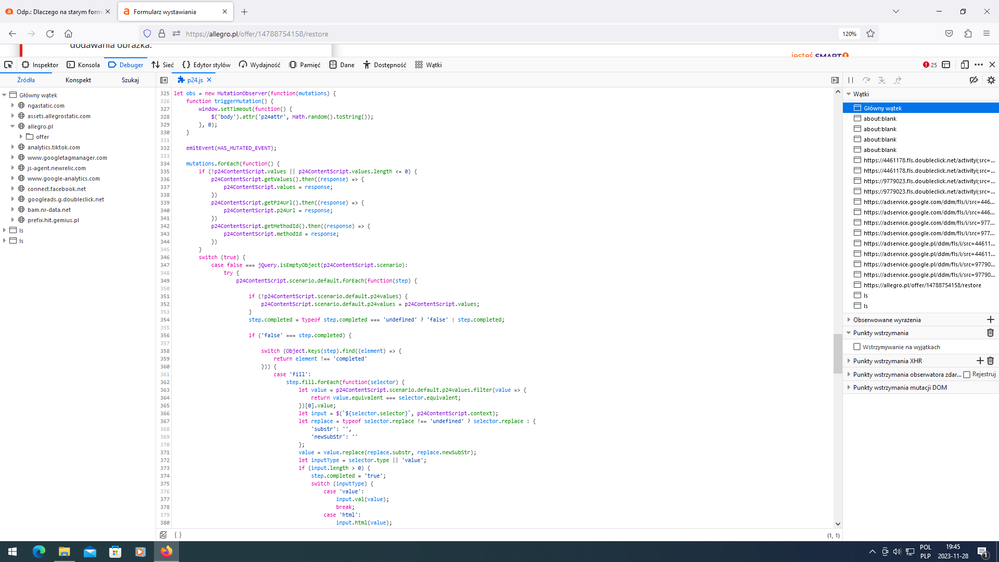Expand www.googletagmanager.com node

pos(12,157)
